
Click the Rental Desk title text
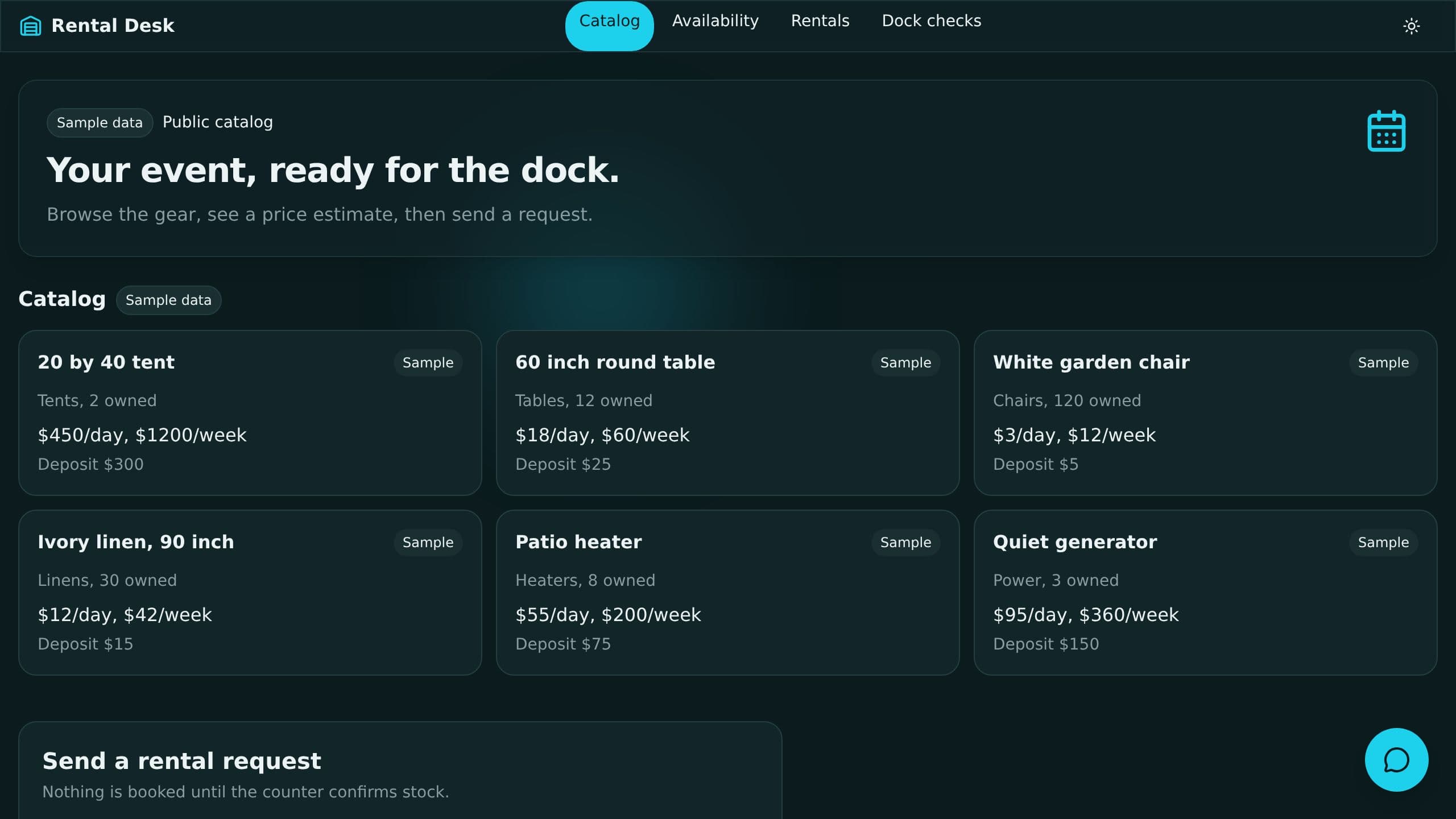113,26
